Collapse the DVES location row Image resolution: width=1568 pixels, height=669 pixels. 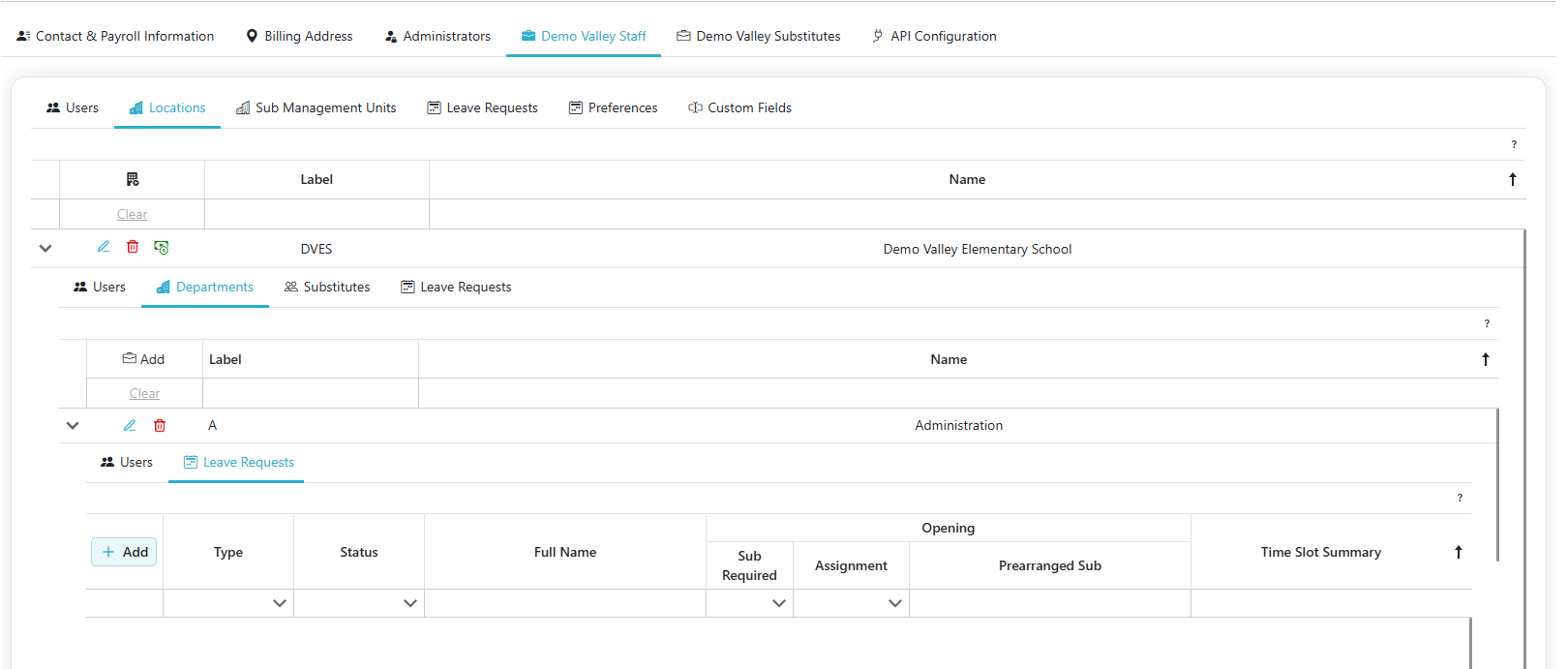point(45,249)
